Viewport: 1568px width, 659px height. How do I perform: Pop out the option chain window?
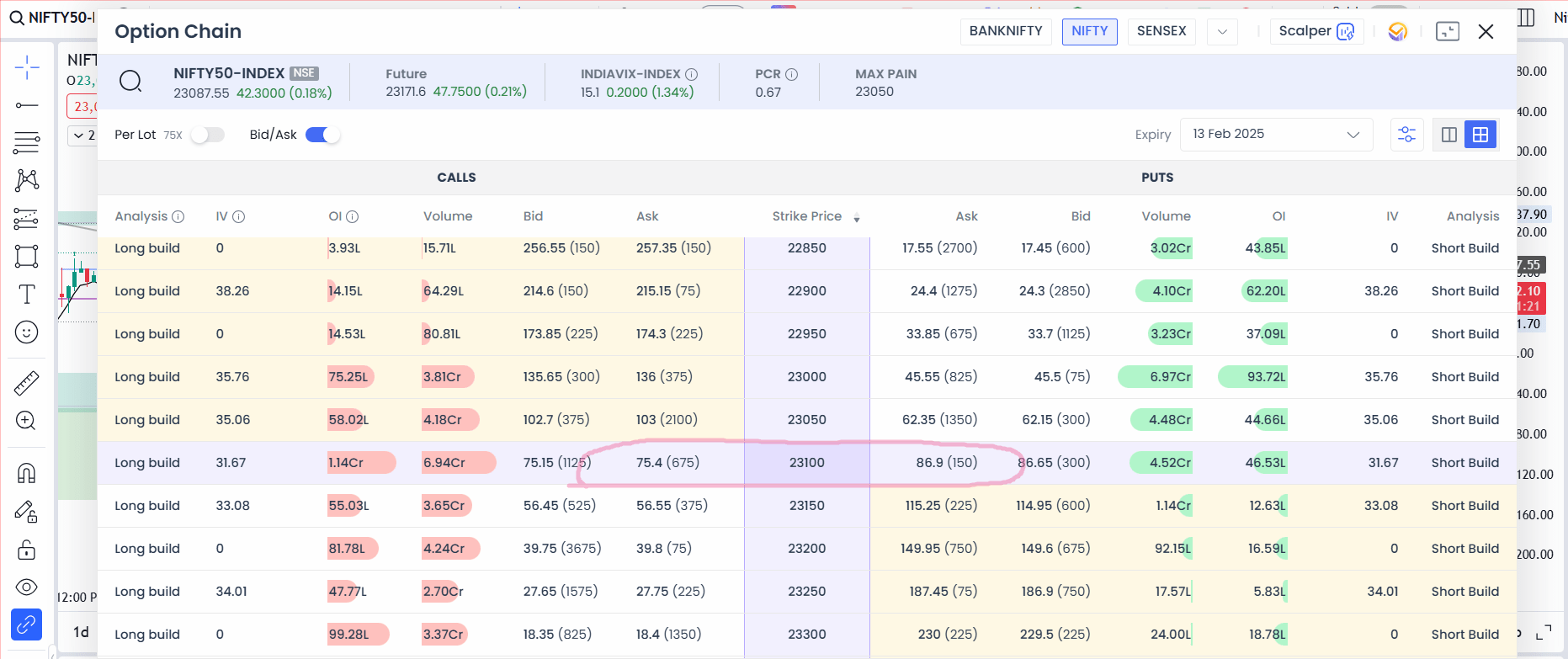tap(1448, 31)
